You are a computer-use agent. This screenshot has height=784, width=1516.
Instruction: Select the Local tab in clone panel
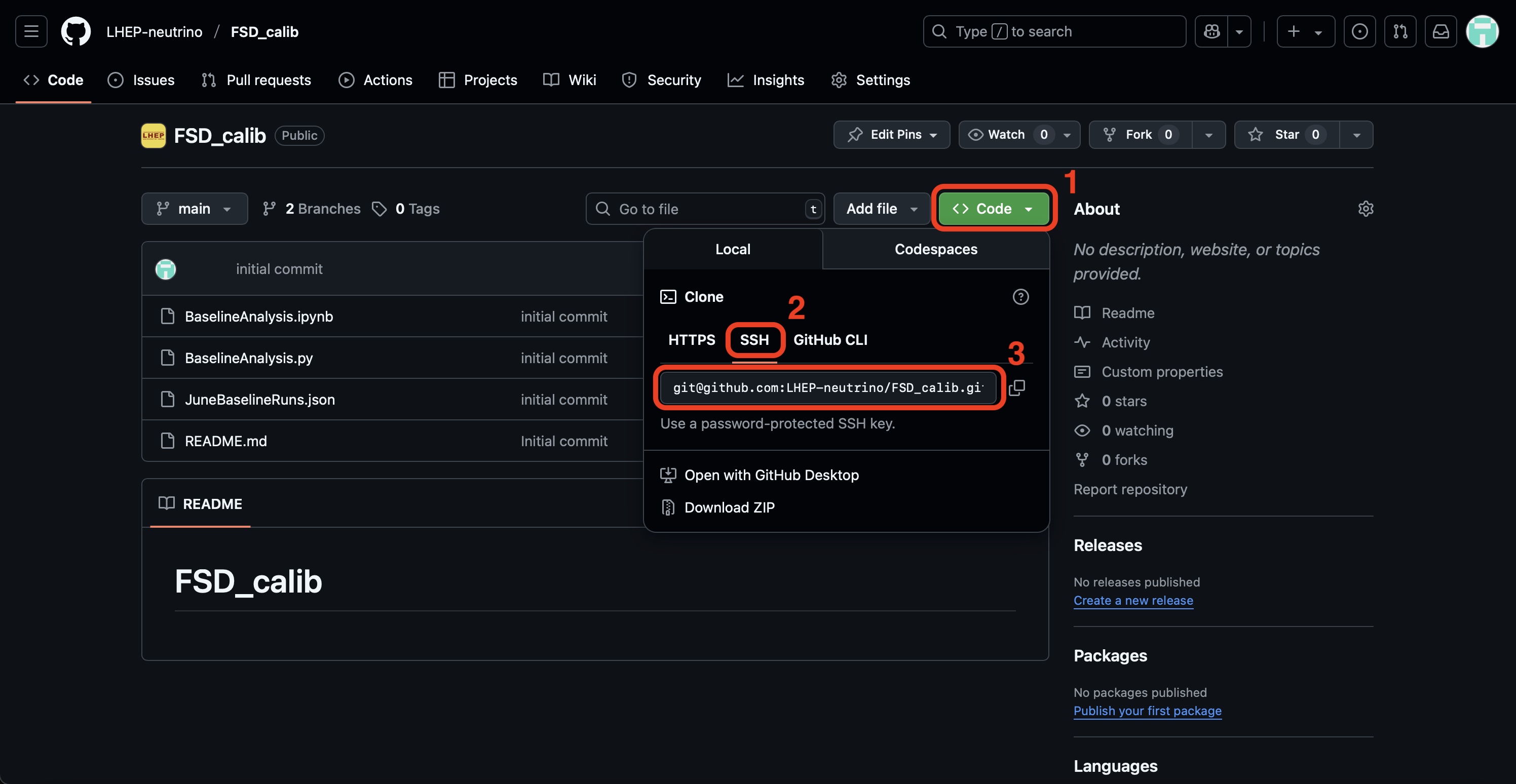[x=733, y=249]
